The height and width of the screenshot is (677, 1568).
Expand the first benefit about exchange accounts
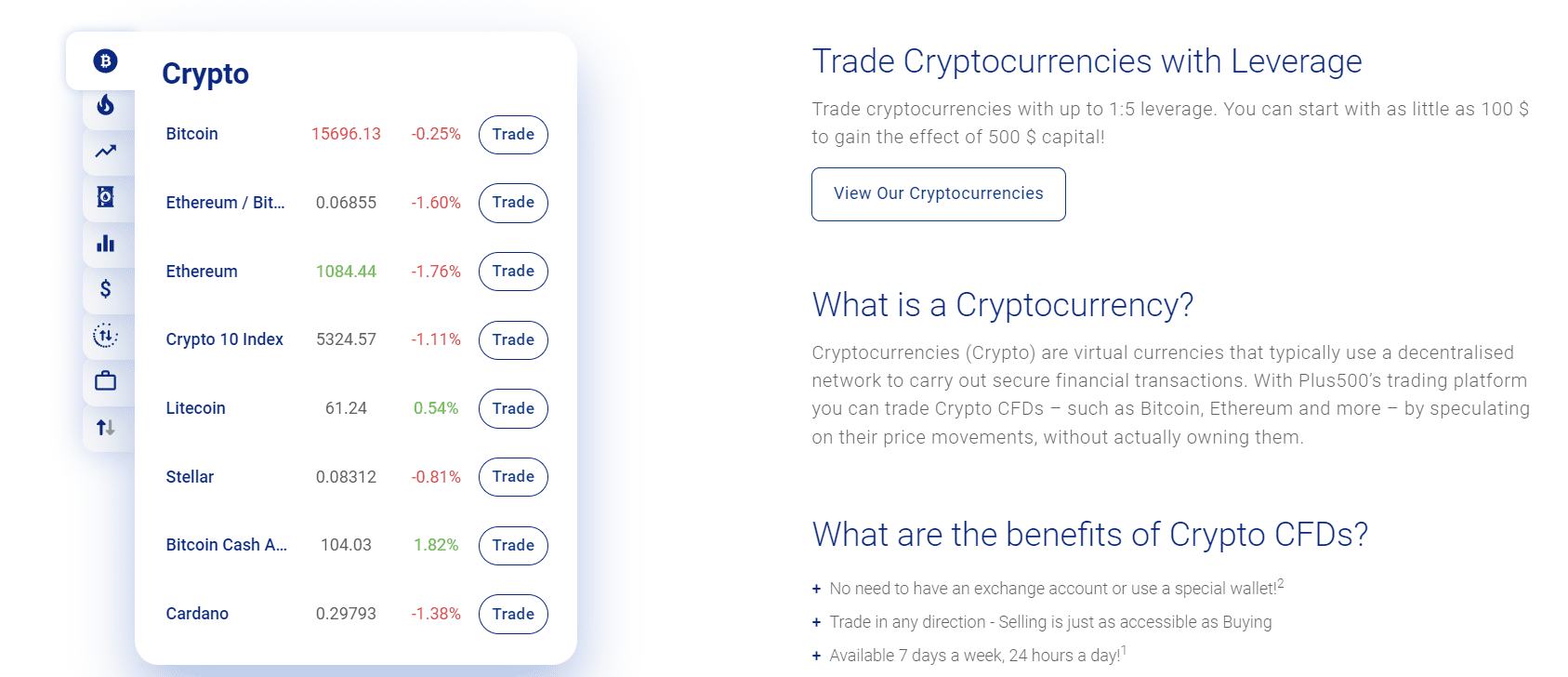coord(815,588)
